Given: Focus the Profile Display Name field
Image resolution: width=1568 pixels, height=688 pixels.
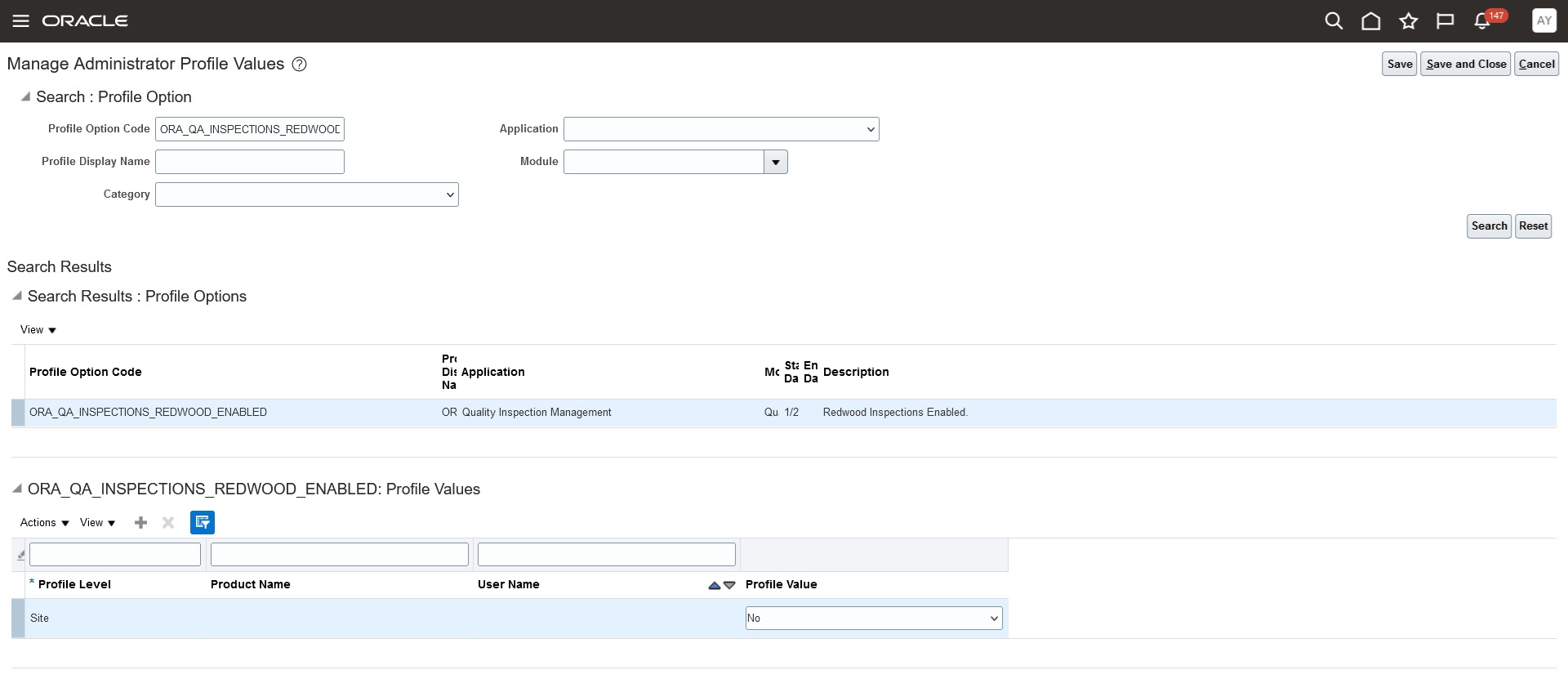Looking at the screenshot, I should click(250, 162).
